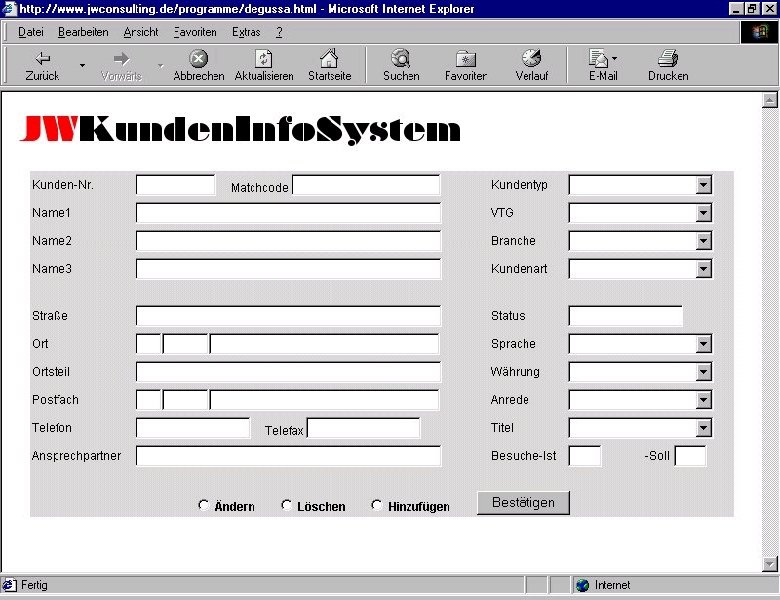Open the Favoriten menu in menu bar
This screenshot has width=780, height=600.
click(x=195, y=32)
